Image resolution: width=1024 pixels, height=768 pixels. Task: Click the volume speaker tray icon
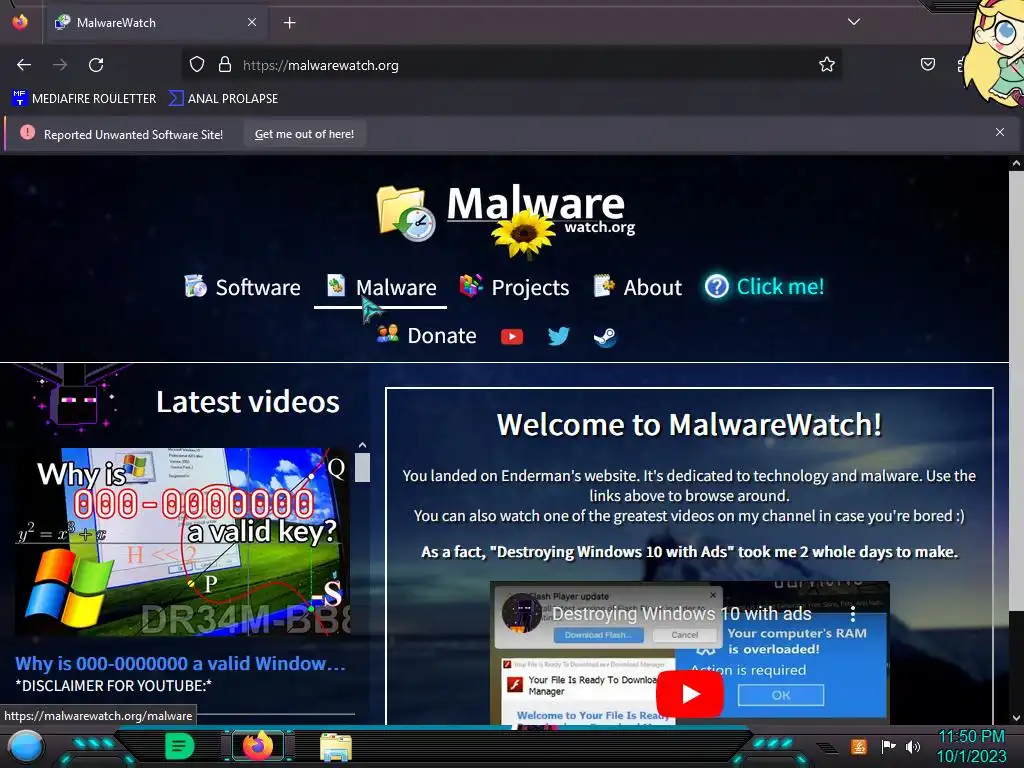tap(913, 746)
